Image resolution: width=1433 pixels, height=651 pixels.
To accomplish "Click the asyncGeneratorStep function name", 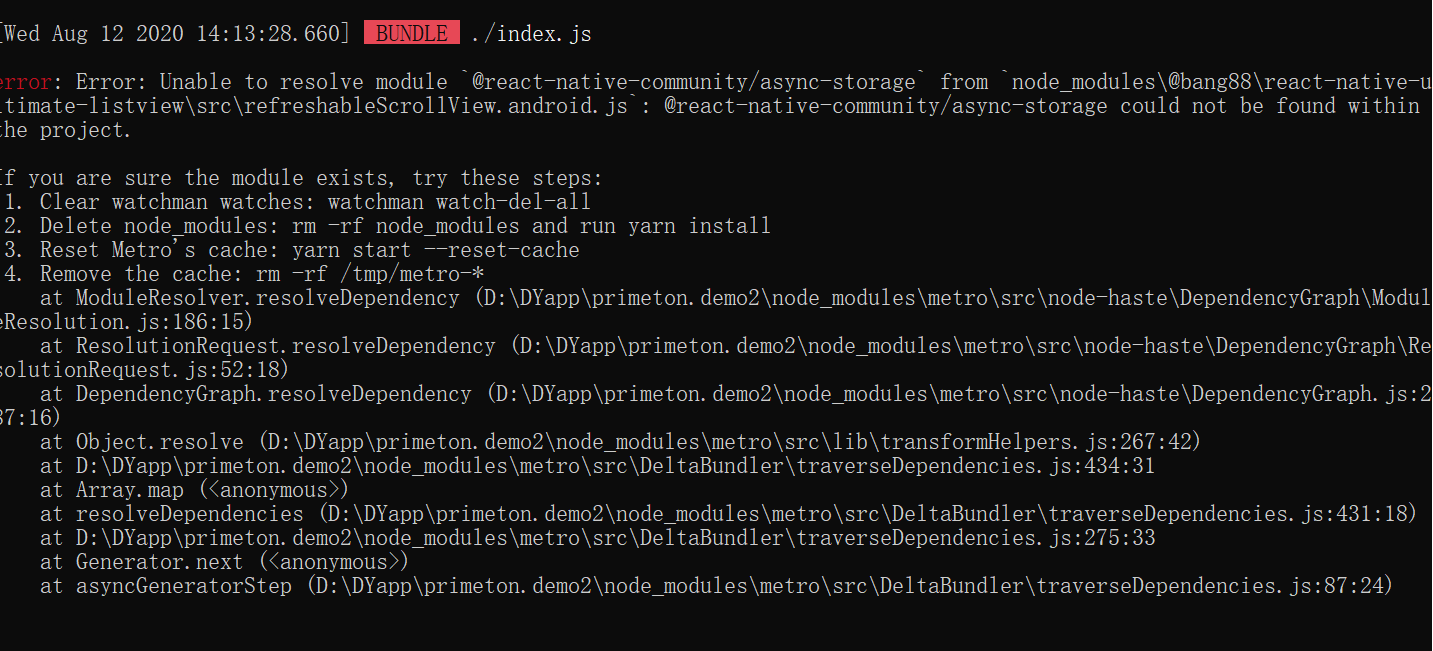I will [184, 586].
